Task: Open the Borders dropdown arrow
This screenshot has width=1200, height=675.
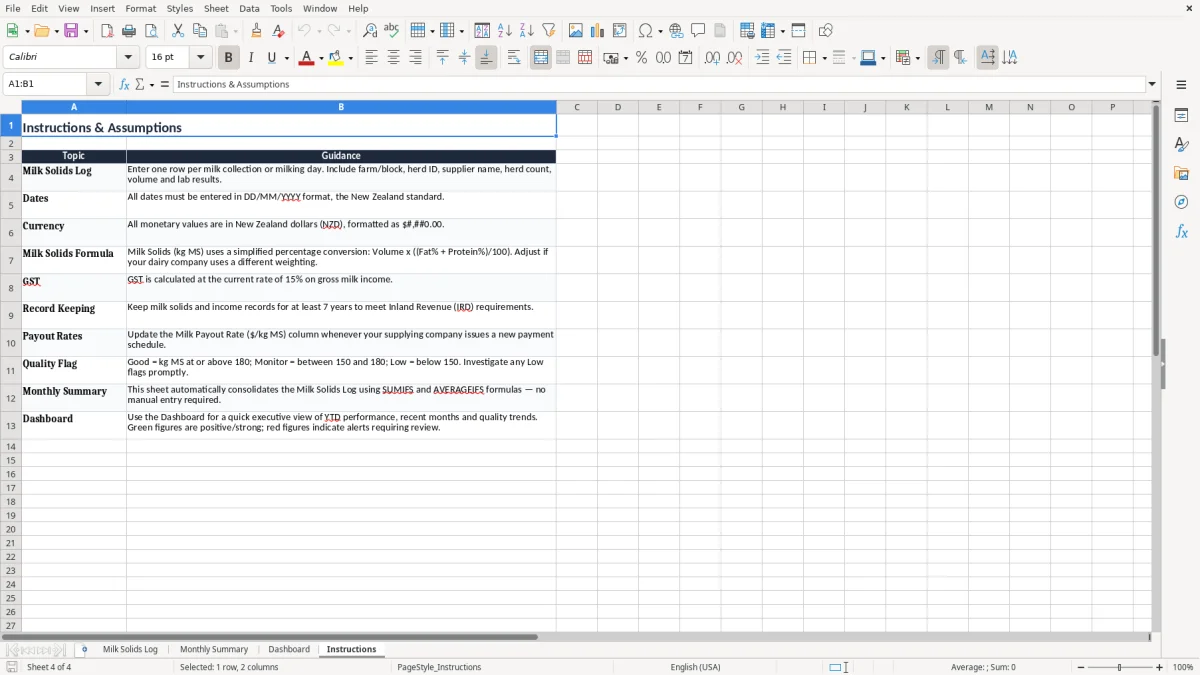Action: [x=823, y=58]
